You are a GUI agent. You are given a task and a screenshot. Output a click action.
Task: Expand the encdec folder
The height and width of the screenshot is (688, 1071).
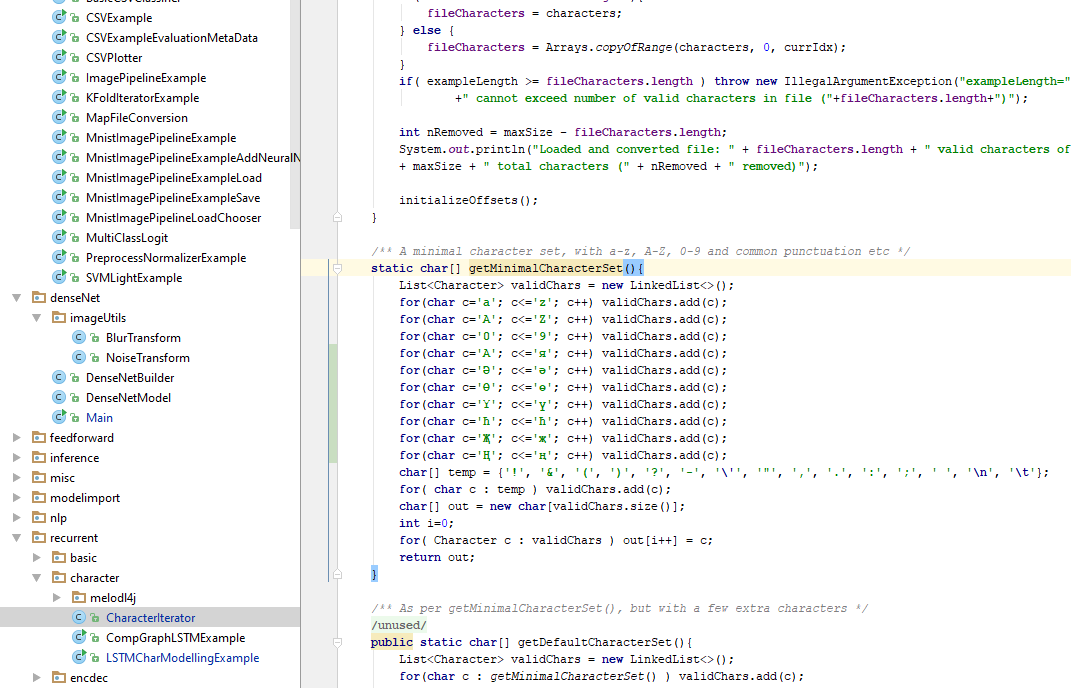point(37,678)
